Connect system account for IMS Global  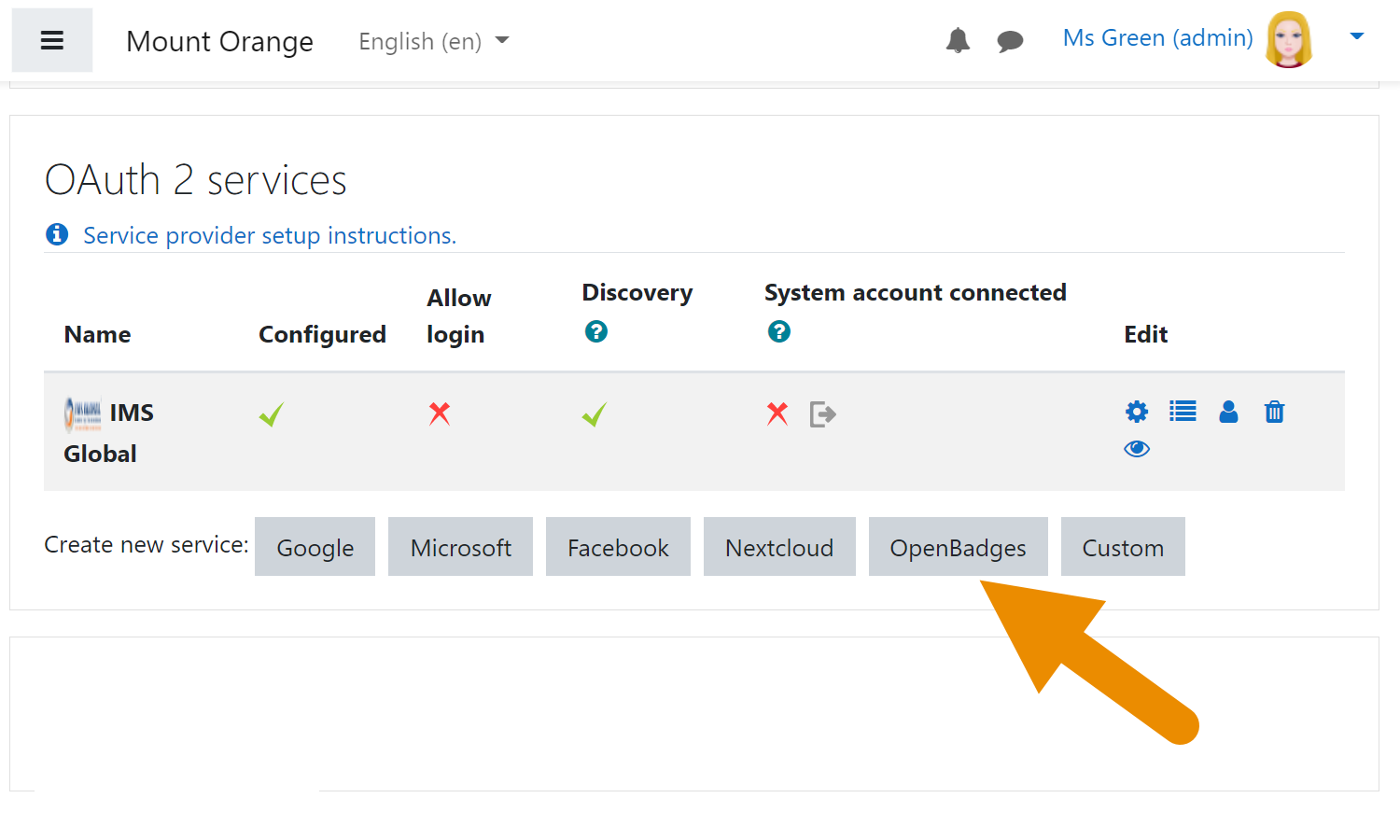point(822,413)
